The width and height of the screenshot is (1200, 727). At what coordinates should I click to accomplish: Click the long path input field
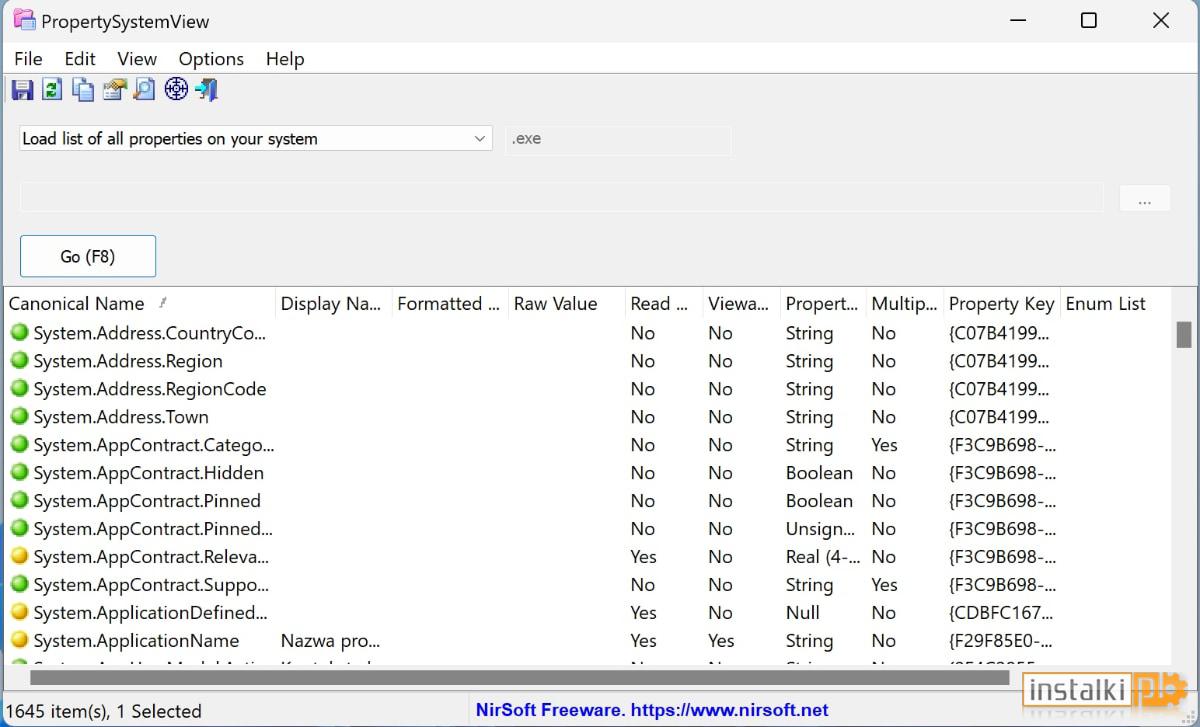click(561, 197)
